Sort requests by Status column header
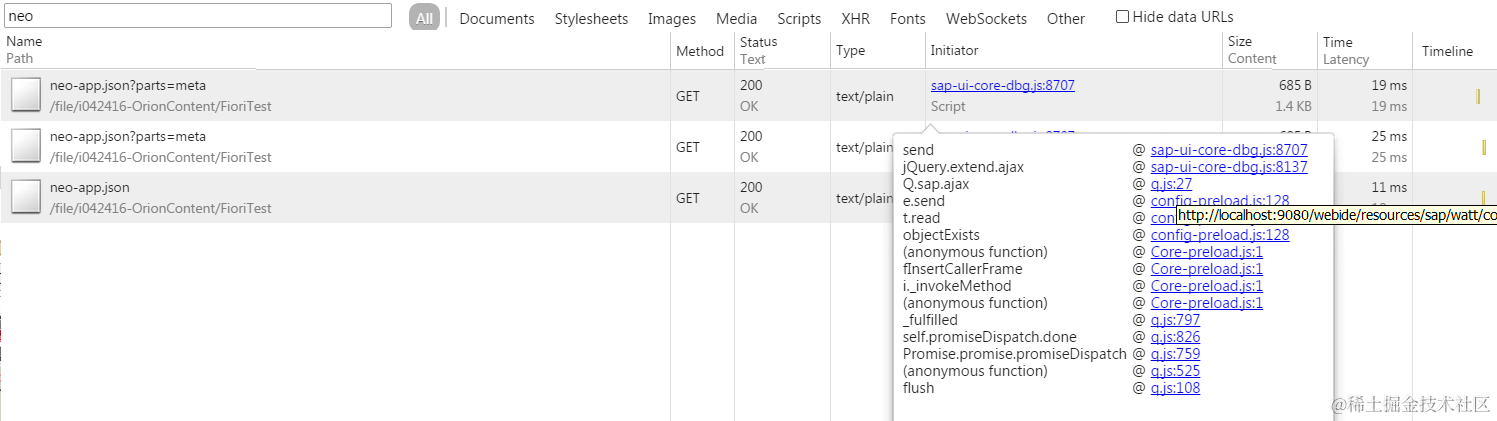The height and width of the screenshot is (421, 1497). 758,42
